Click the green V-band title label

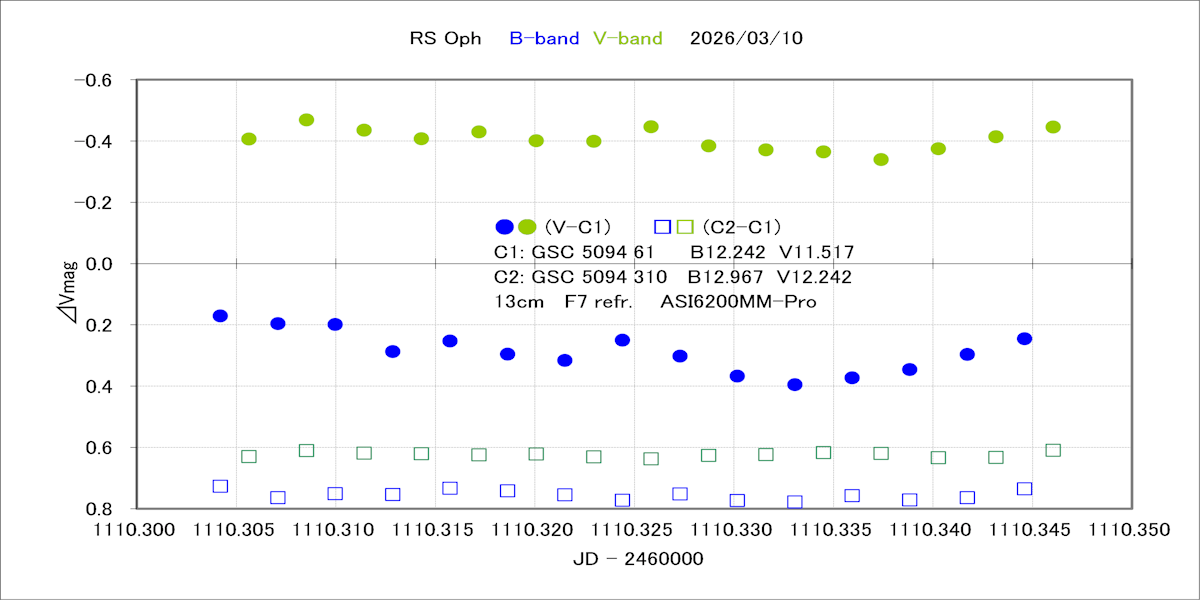pos(627,39)
